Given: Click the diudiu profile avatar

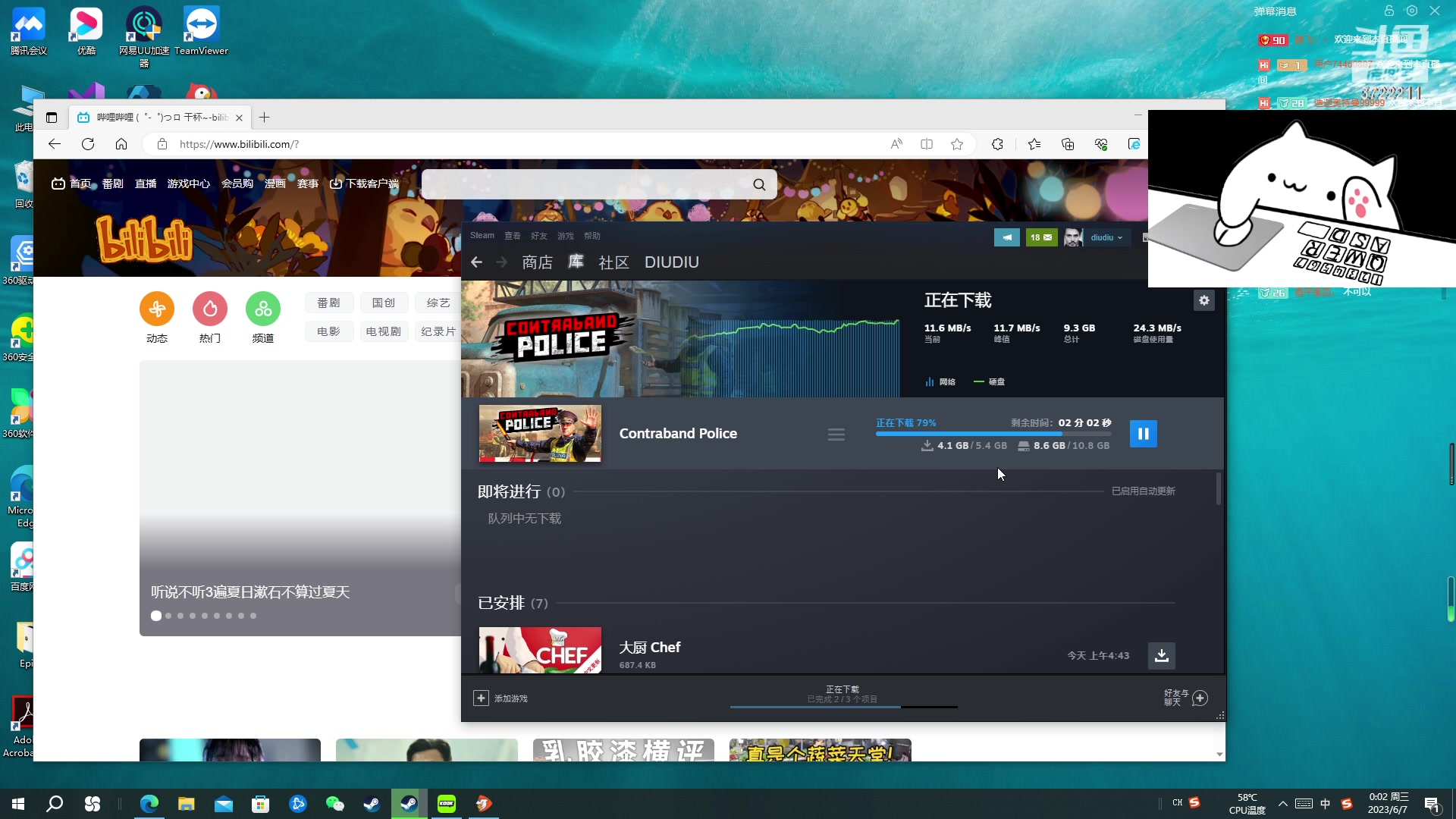Looking at the screenshot, I should point(1073,237).
